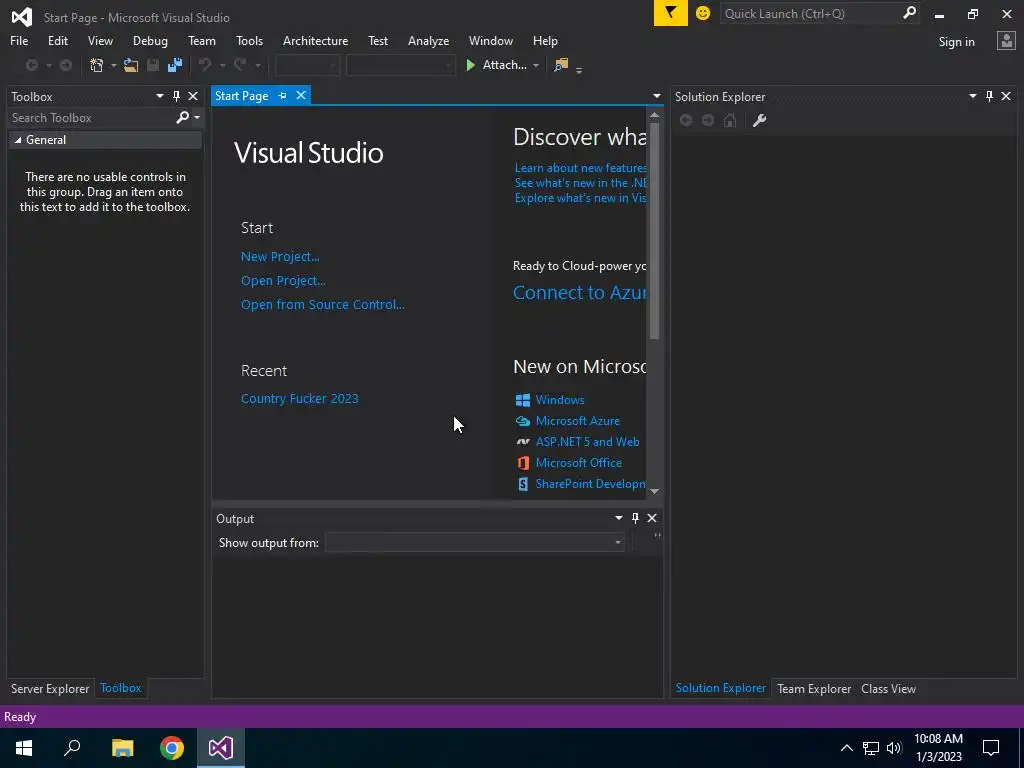Click Open from Source Control... link
The image size is (1024, 768).
coord(323,305)
